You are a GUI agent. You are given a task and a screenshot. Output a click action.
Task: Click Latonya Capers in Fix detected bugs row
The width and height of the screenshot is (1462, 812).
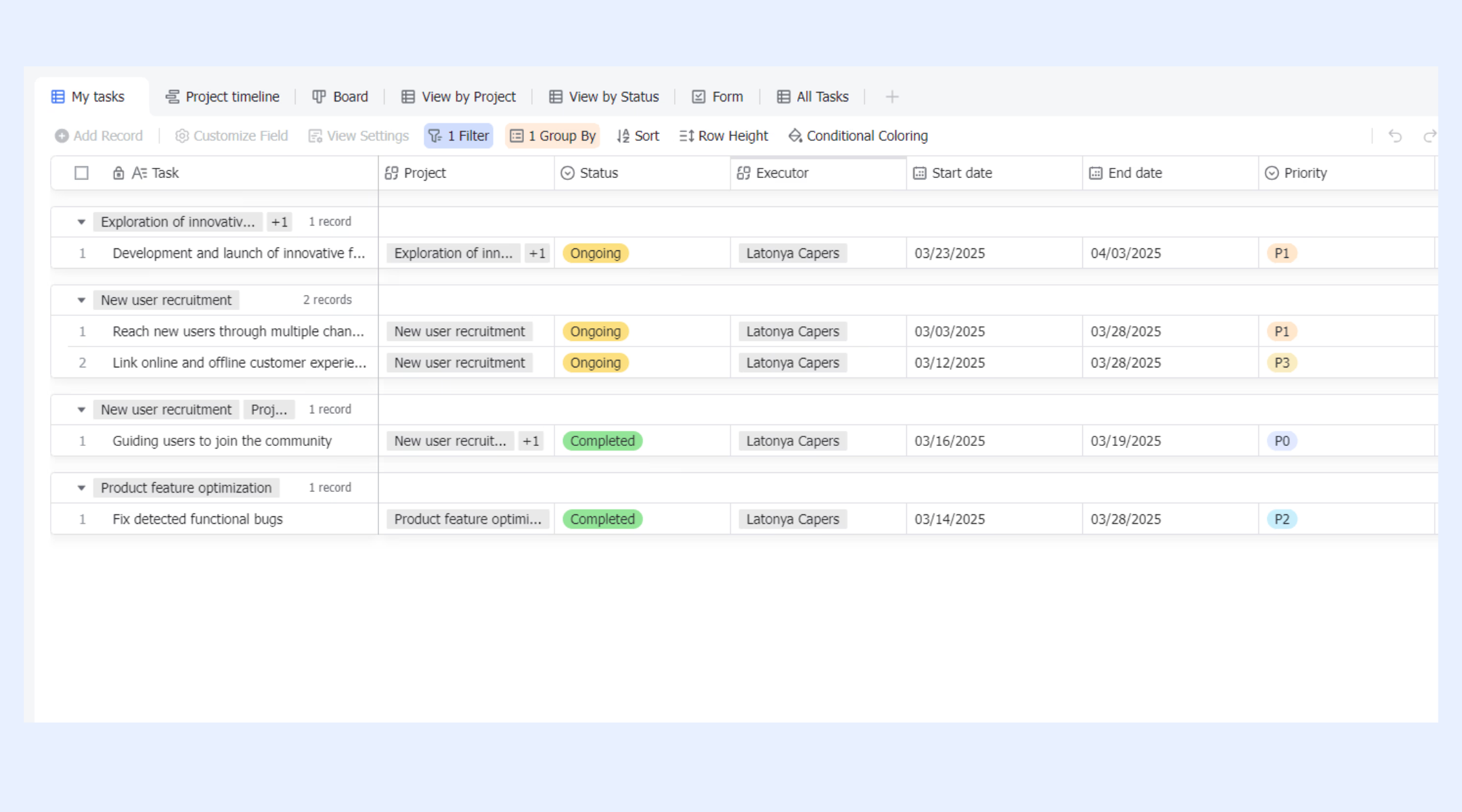point(793,520)
